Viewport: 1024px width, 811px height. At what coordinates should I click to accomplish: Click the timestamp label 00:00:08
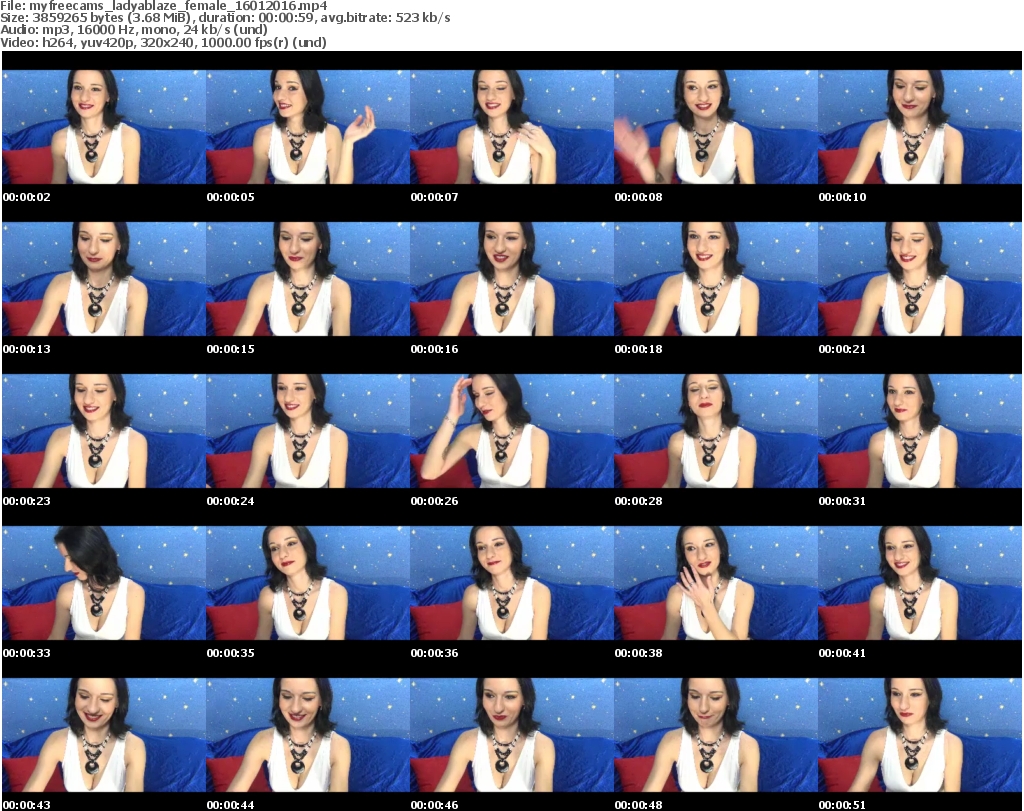638,197
